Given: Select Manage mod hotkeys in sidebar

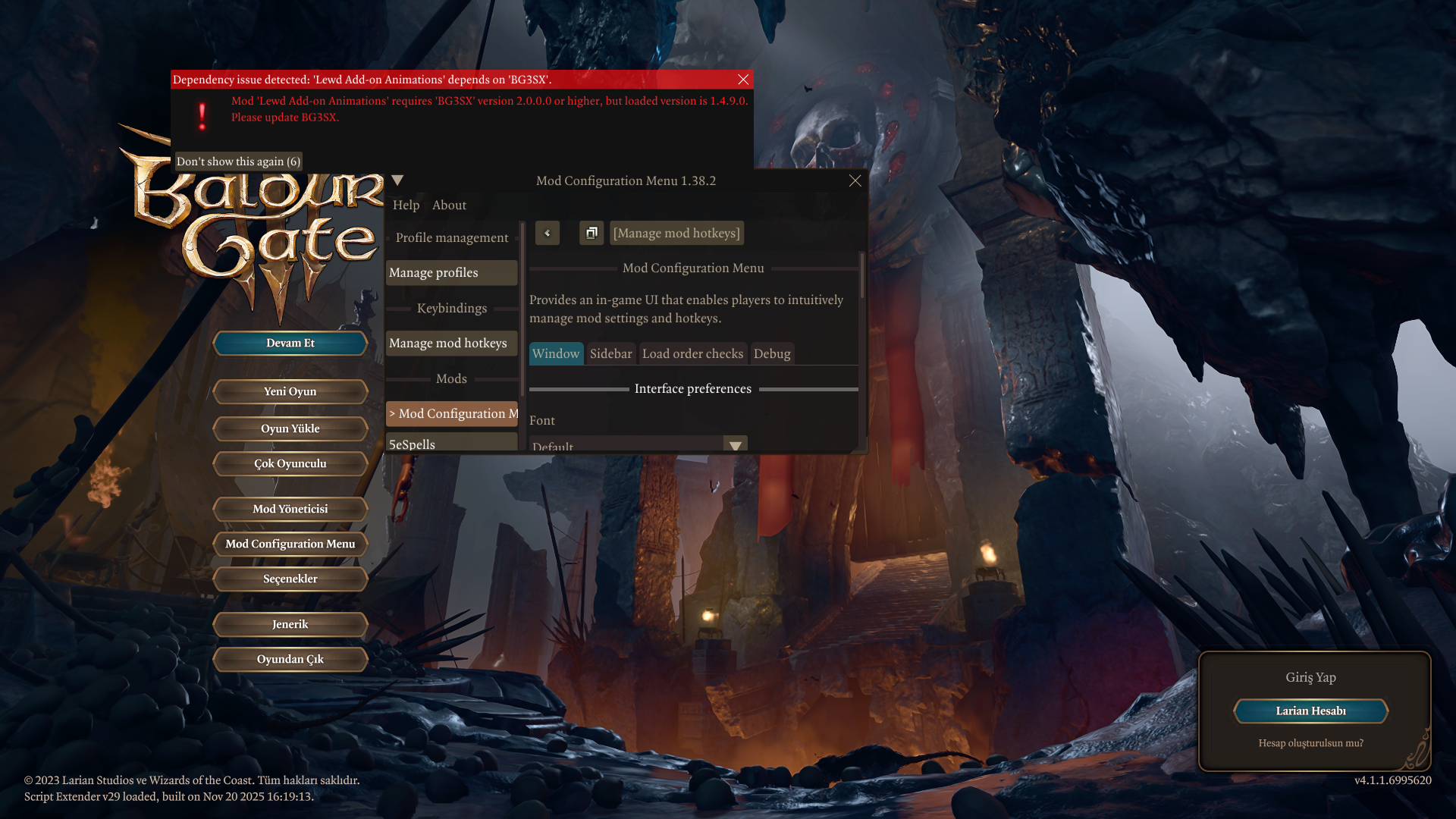Looking at the screenshot, I should (452, 343).
